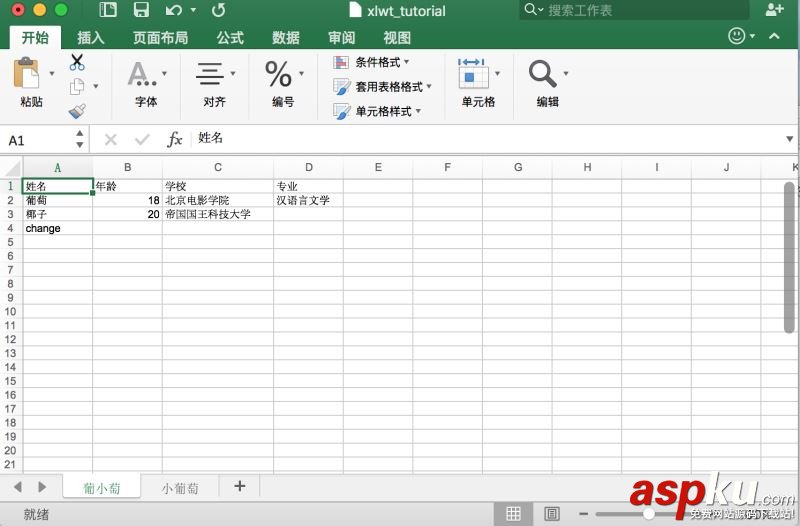Select the cell containing 帝国国王科技大学
The width and height of the screenshot is (800, 526).
point(218,214)
